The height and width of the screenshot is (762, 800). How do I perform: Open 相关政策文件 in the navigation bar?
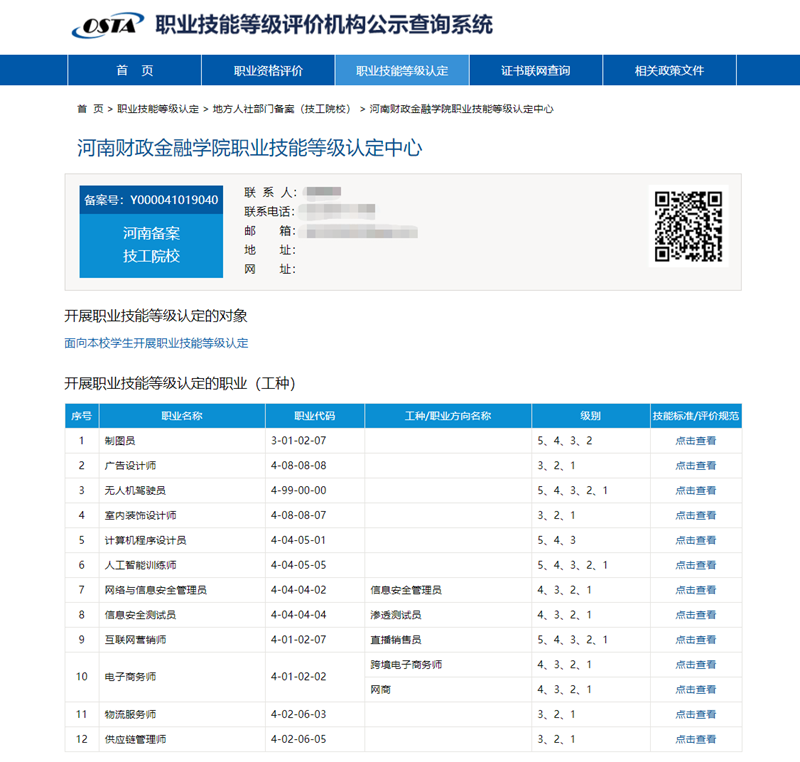point(669,71)
